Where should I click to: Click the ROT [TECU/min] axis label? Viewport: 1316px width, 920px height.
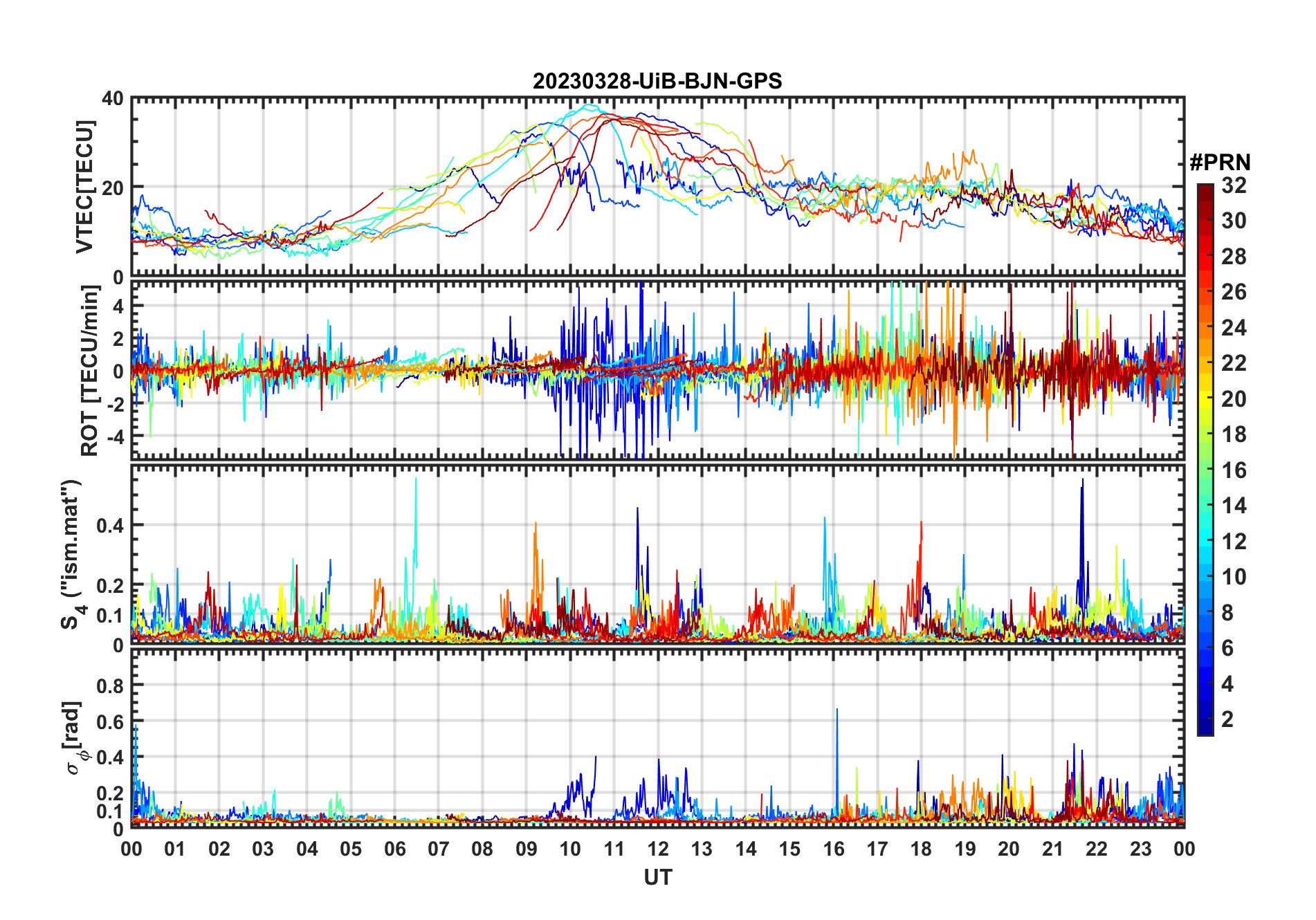click(89, 370)
